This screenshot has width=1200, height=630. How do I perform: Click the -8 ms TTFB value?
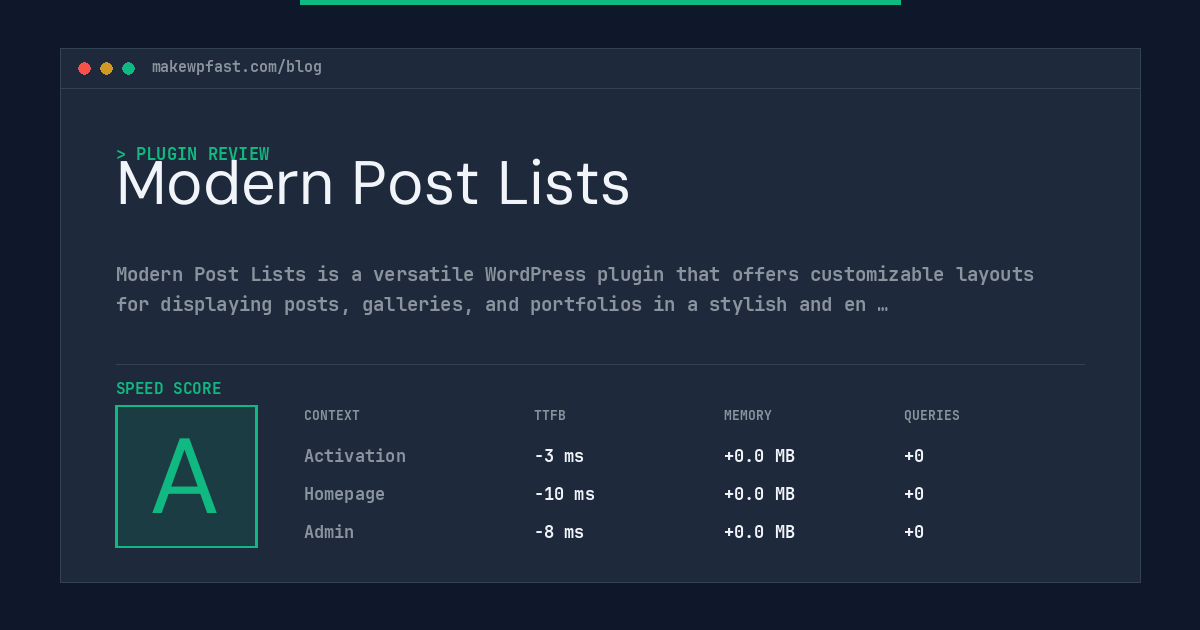(x=559, y=532)
